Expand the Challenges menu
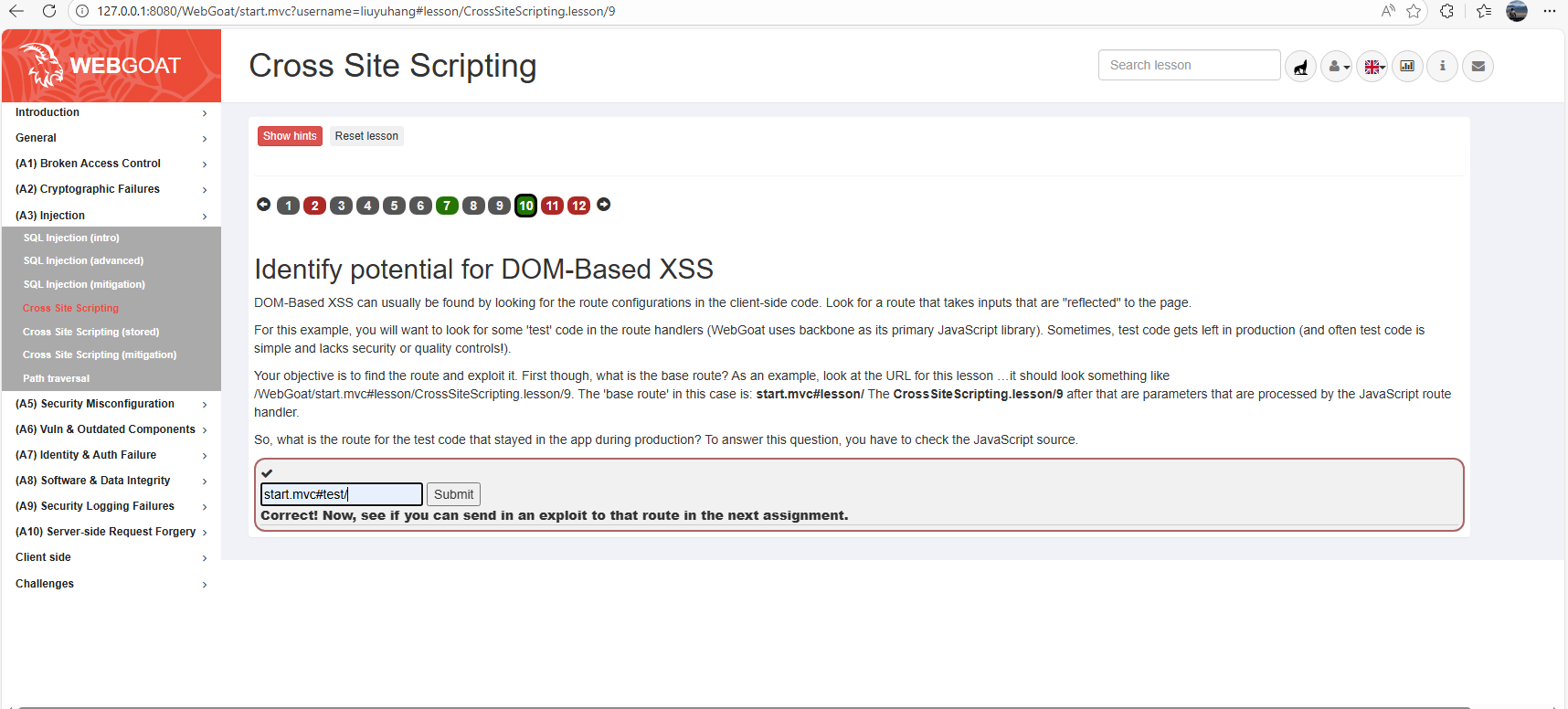Viewport: 1568px width, 709px height. pos(111,584)
